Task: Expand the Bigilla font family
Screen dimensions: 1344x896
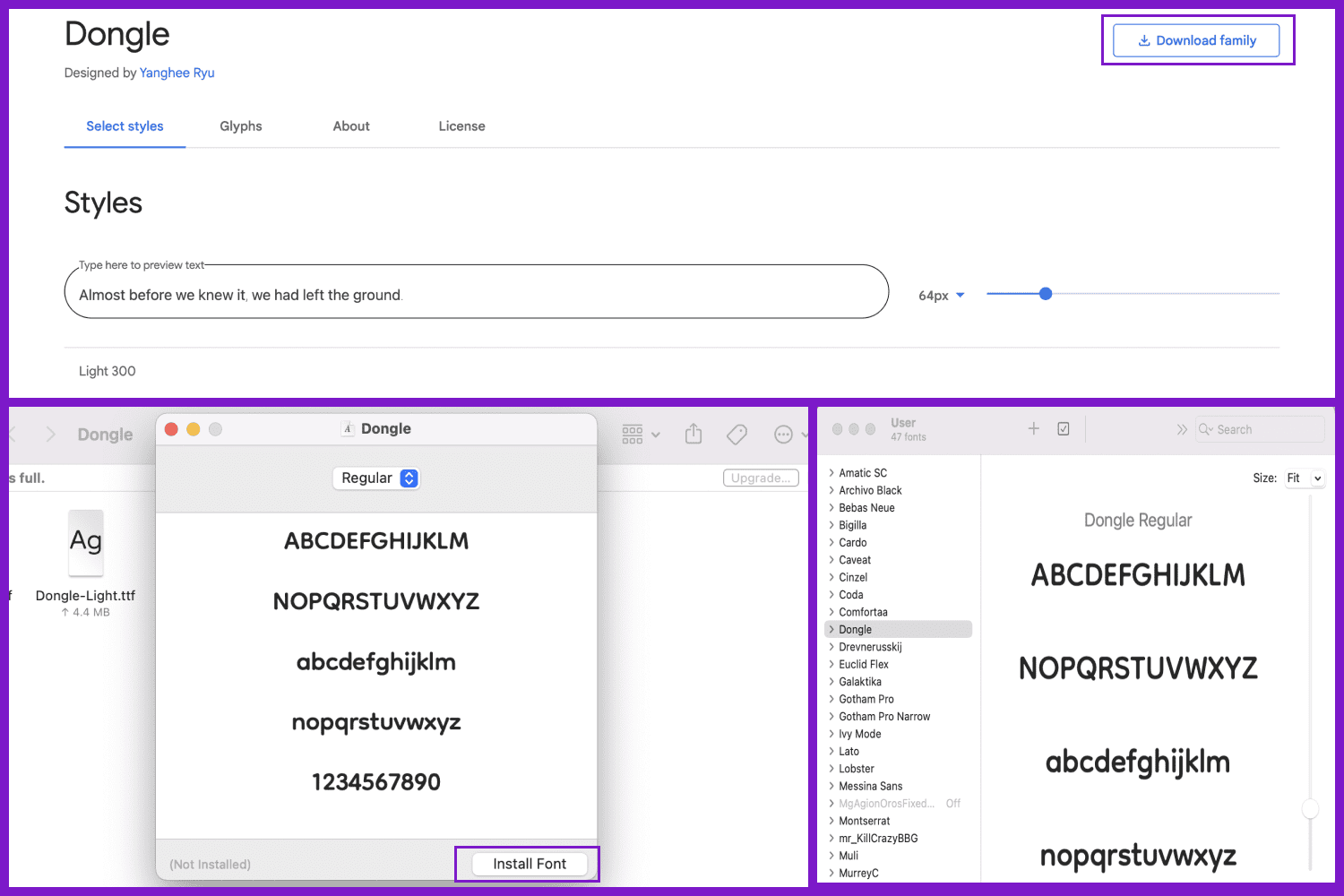Action: point(831,525)
